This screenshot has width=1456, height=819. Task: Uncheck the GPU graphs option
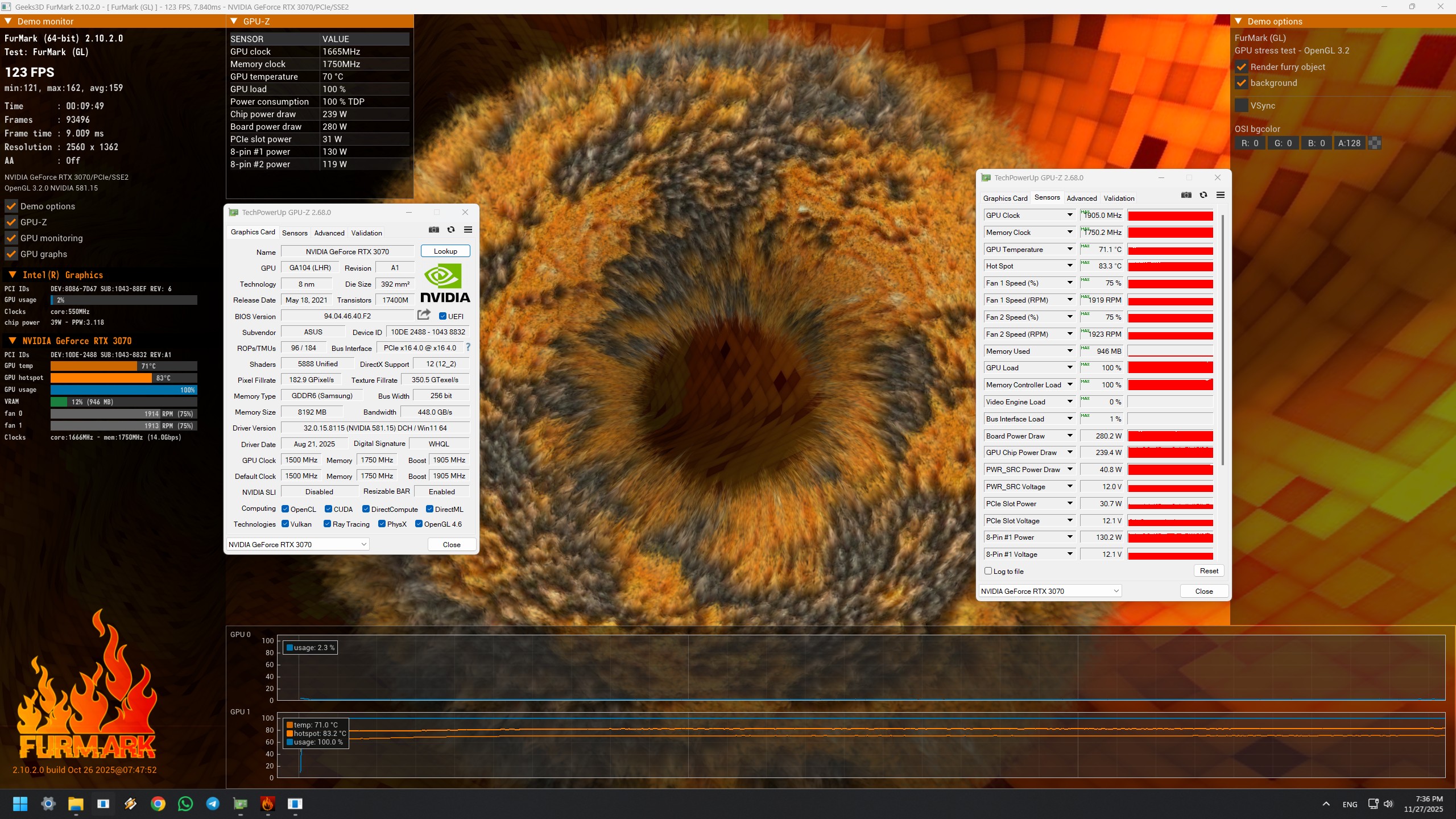[x=11, y=254]
